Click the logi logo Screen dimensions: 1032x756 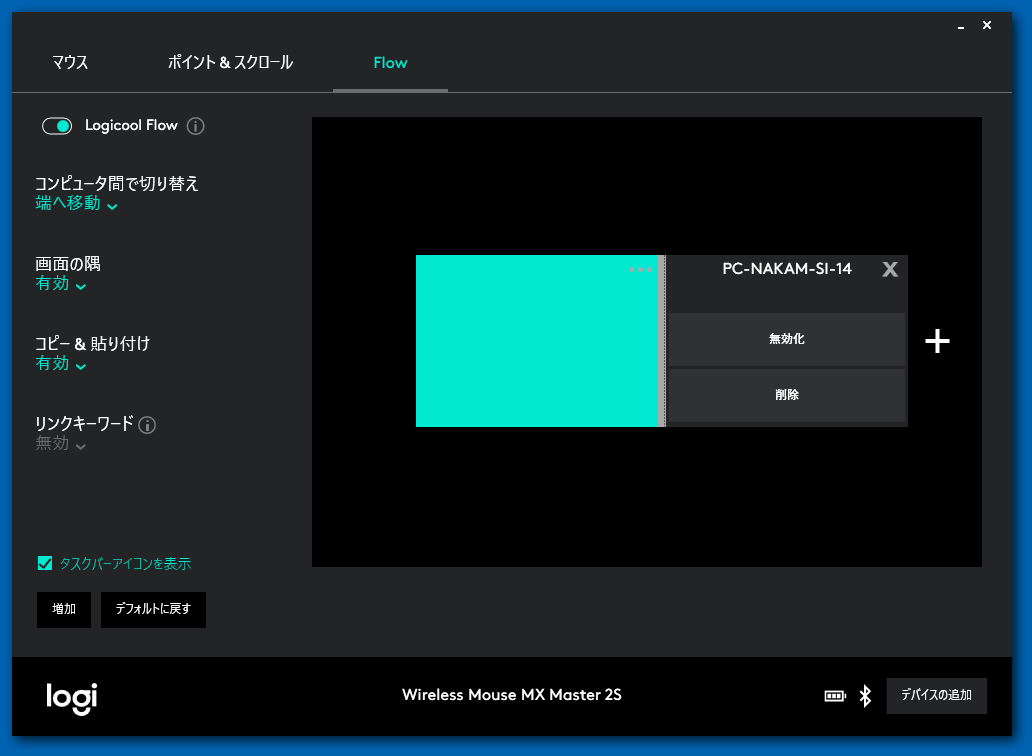point(70,695)
